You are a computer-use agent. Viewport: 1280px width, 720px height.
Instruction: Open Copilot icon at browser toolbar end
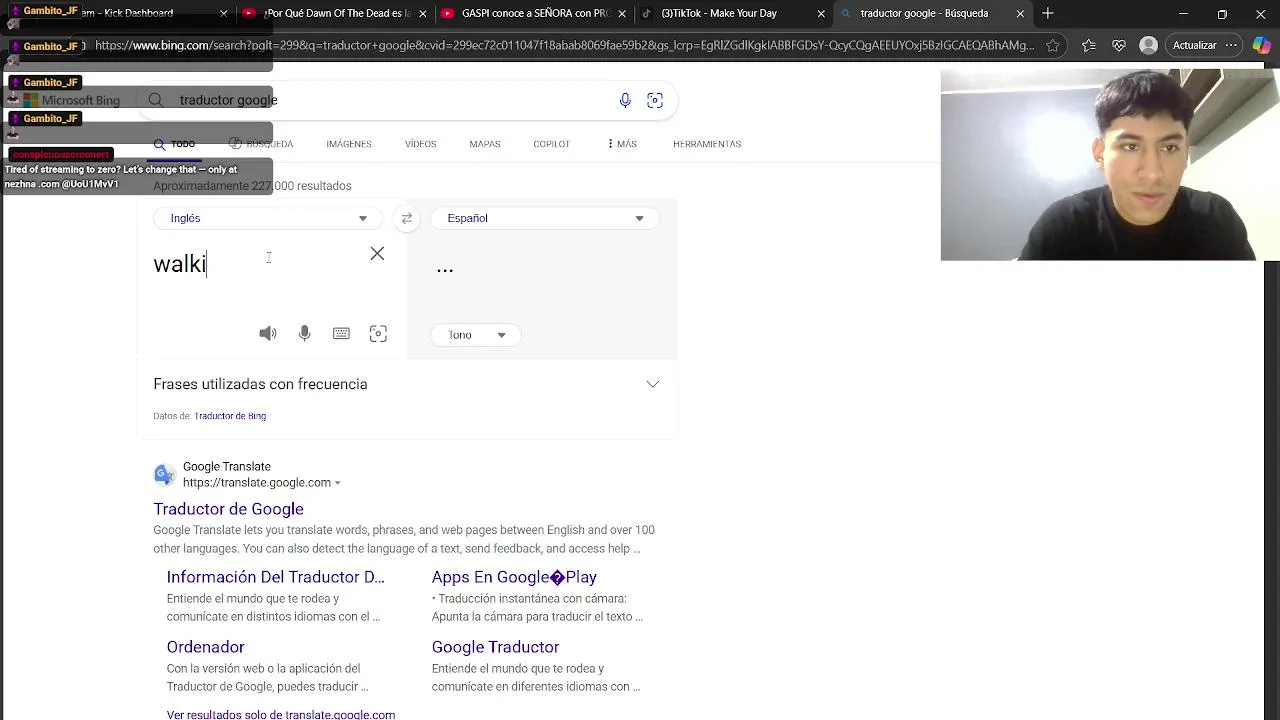click(x=1262, y=45)
